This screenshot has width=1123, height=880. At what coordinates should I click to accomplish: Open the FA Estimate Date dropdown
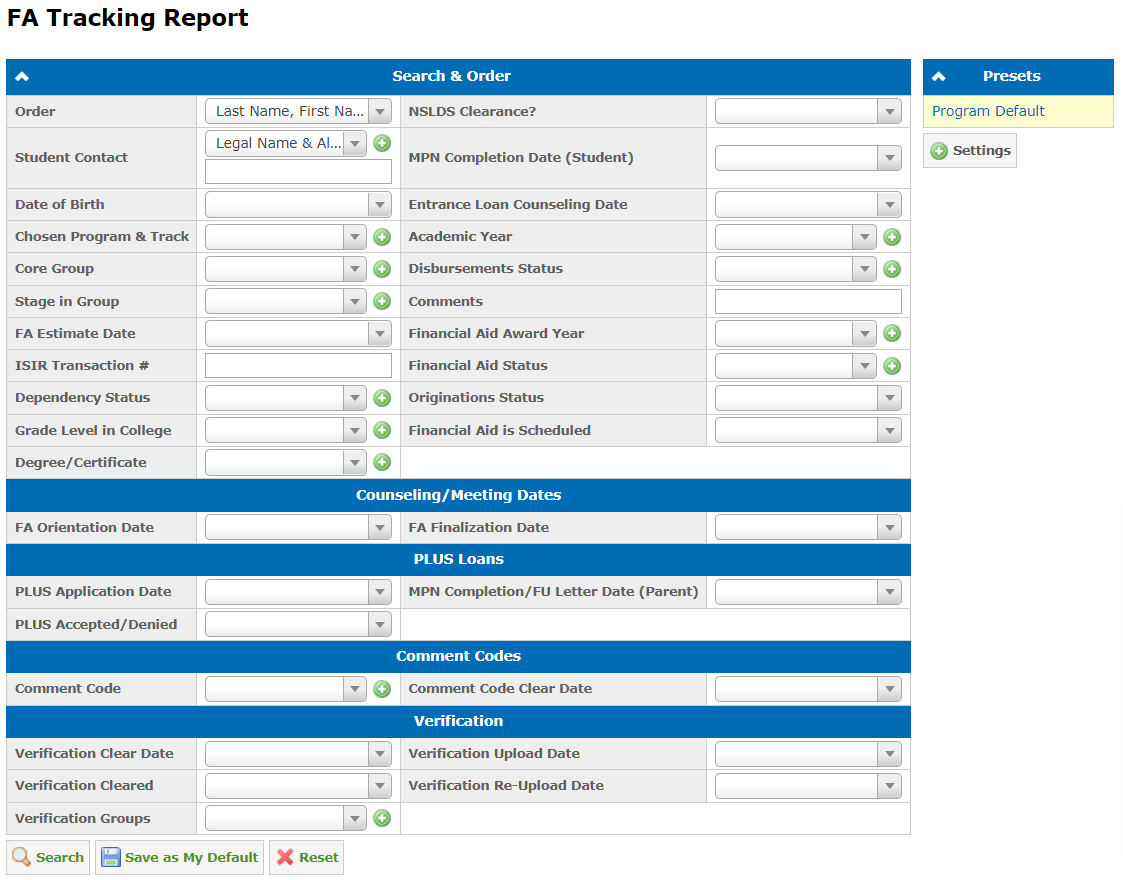pyautogui.click(x=298, y=333)
